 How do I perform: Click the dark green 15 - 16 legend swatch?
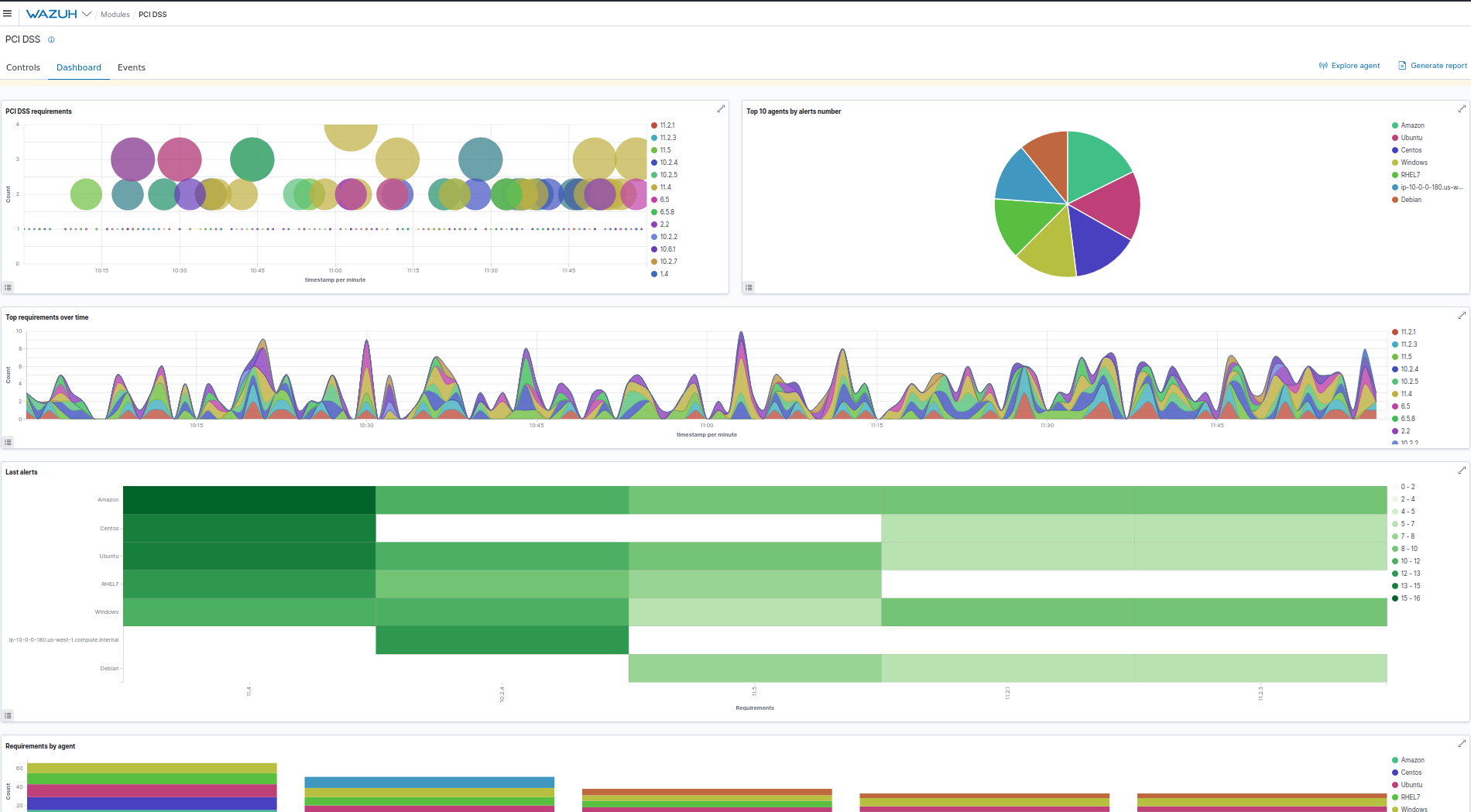coord(1396,598)
